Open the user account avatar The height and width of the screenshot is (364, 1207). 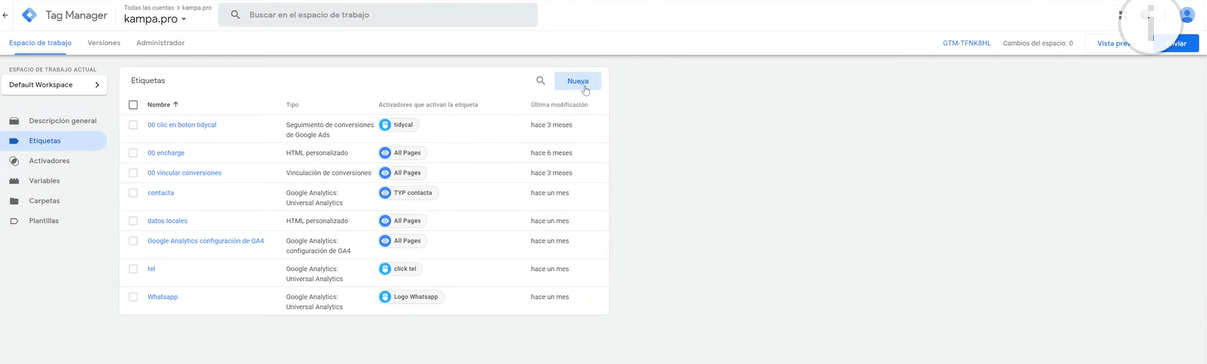(1187, 15)
